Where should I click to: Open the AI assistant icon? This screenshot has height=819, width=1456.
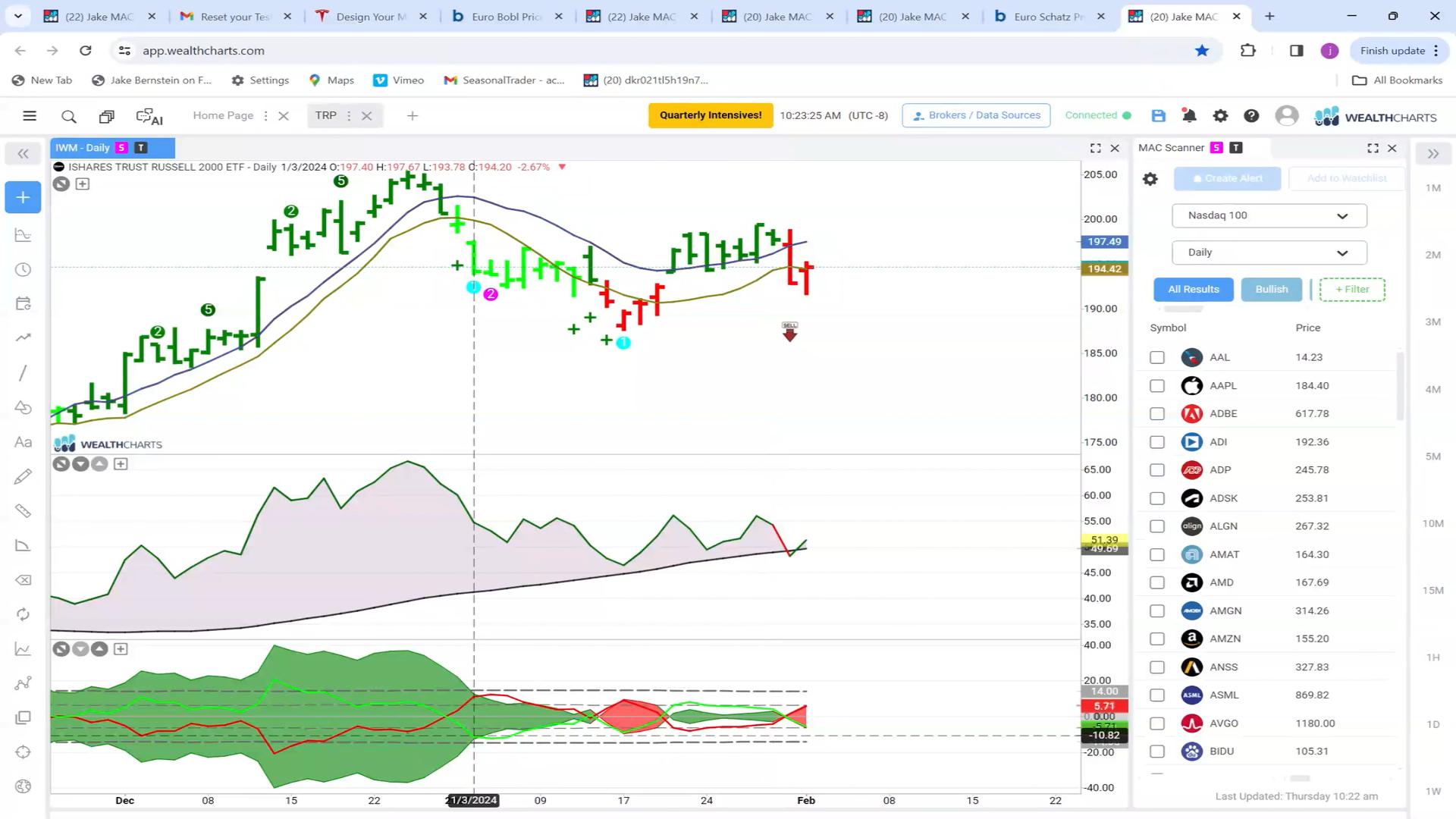click(x=149, y=116)
